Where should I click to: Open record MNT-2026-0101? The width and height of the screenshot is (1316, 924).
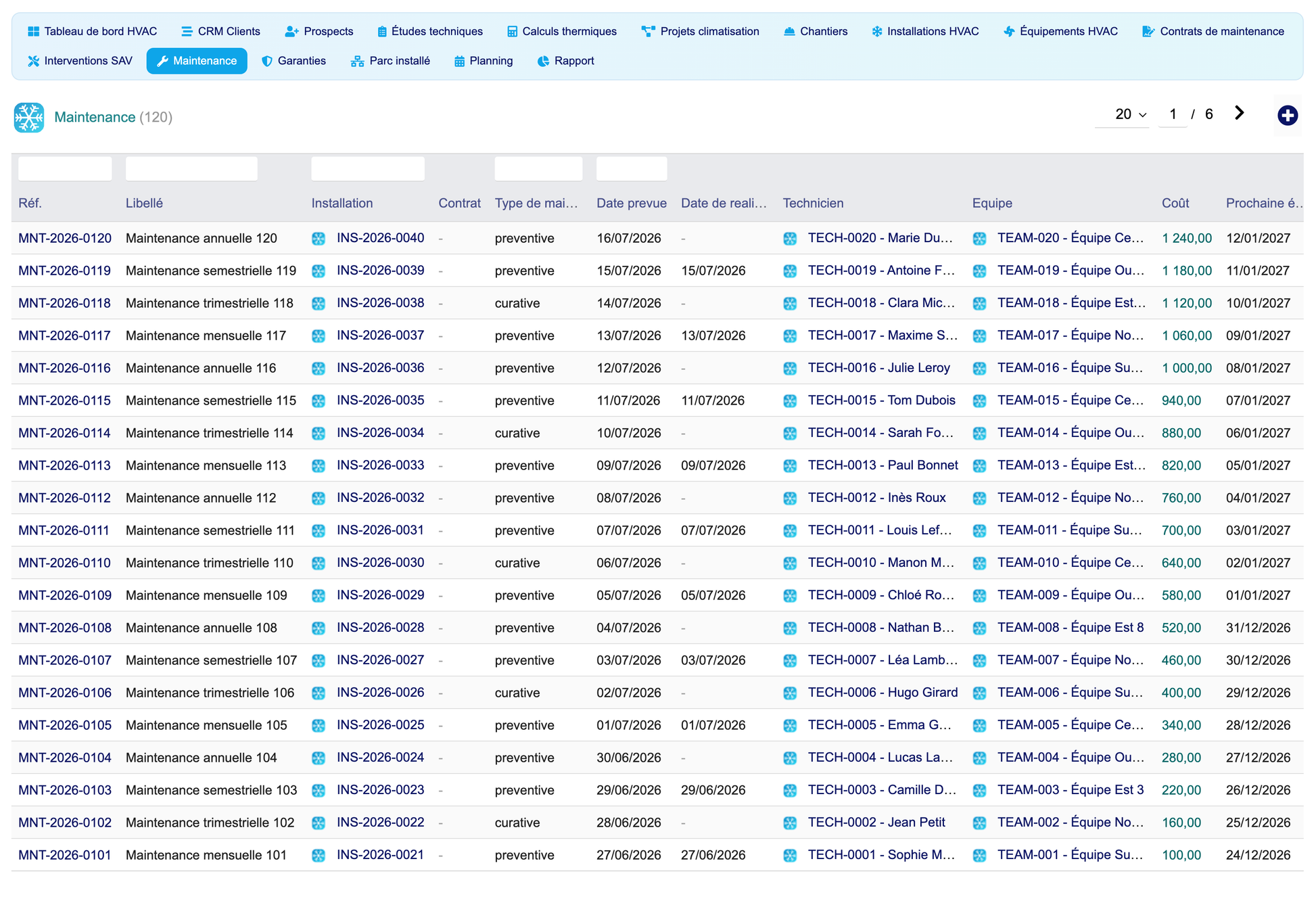[65, 855]
